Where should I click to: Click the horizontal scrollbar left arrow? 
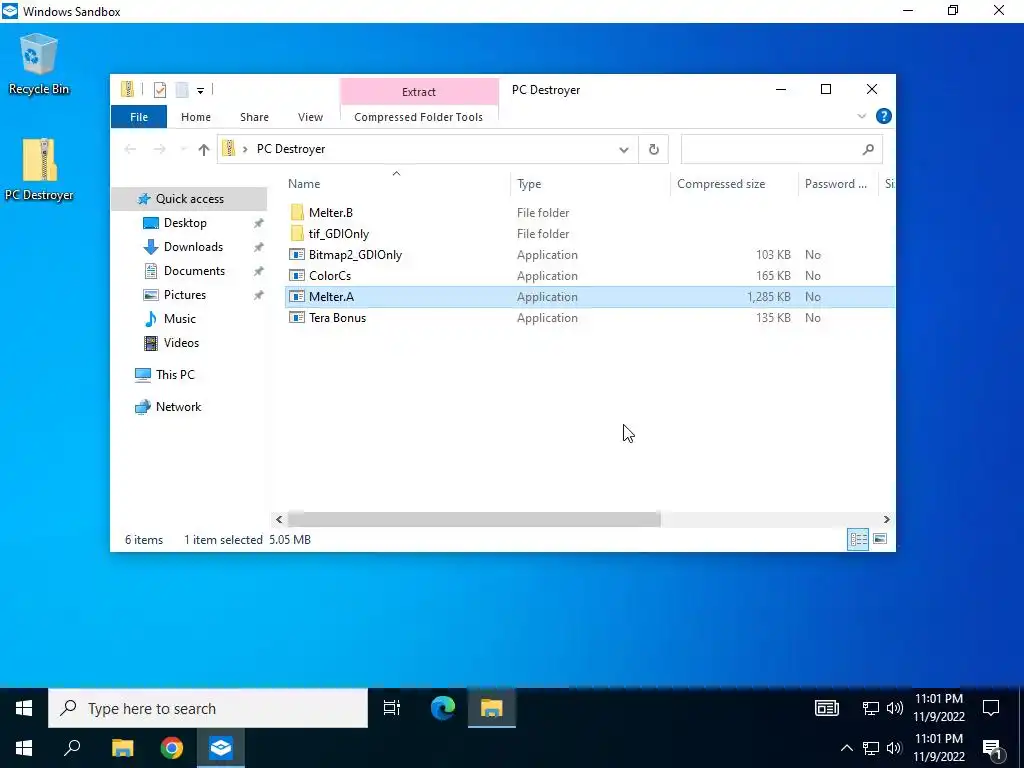(279, 520)
